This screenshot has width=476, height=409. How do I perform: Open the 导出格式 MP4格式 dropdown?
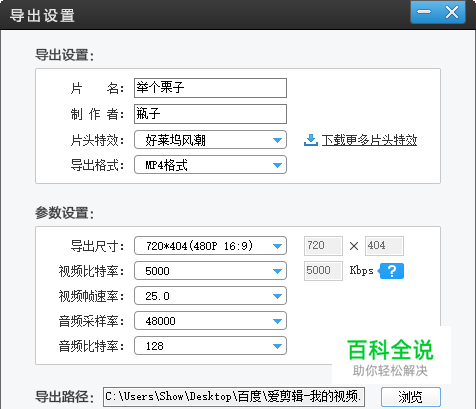point(210,165)
